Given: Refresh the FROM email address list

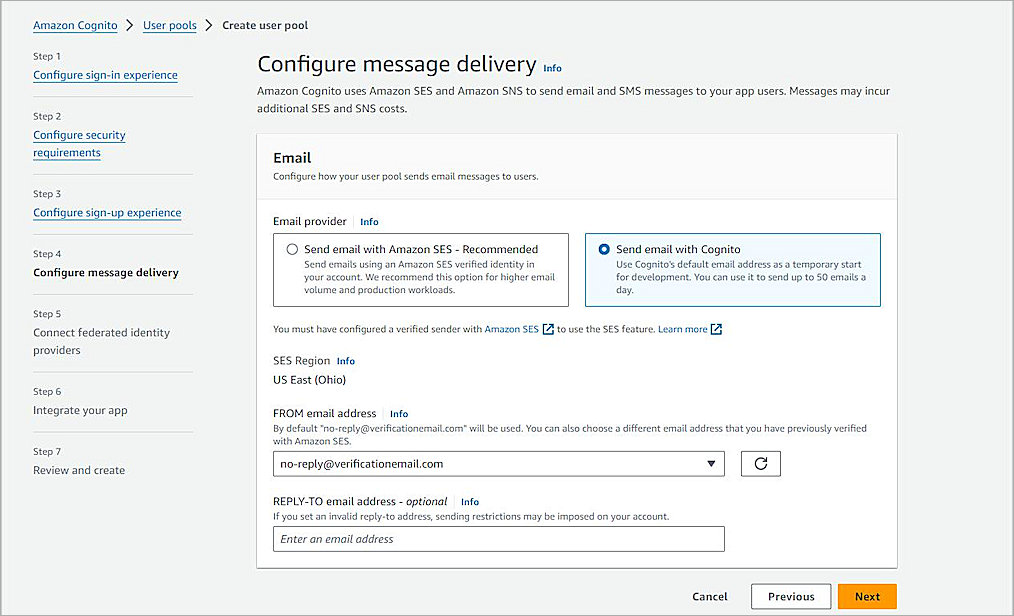Looking at the screenshot, I should [x=761, y=463].
